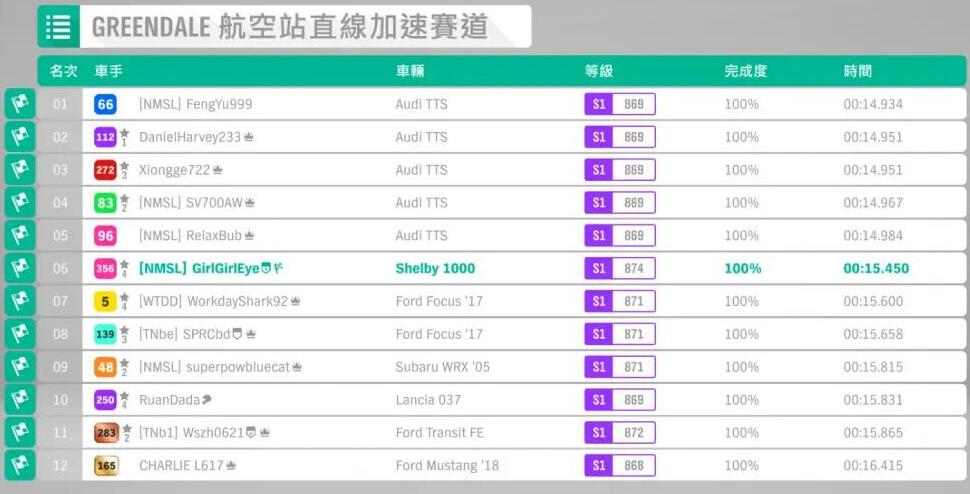The height and width of the screenshot is (494, 970).
Task: Click the checkered flag icon for rank 12
Action: click(x=20, y=465)
